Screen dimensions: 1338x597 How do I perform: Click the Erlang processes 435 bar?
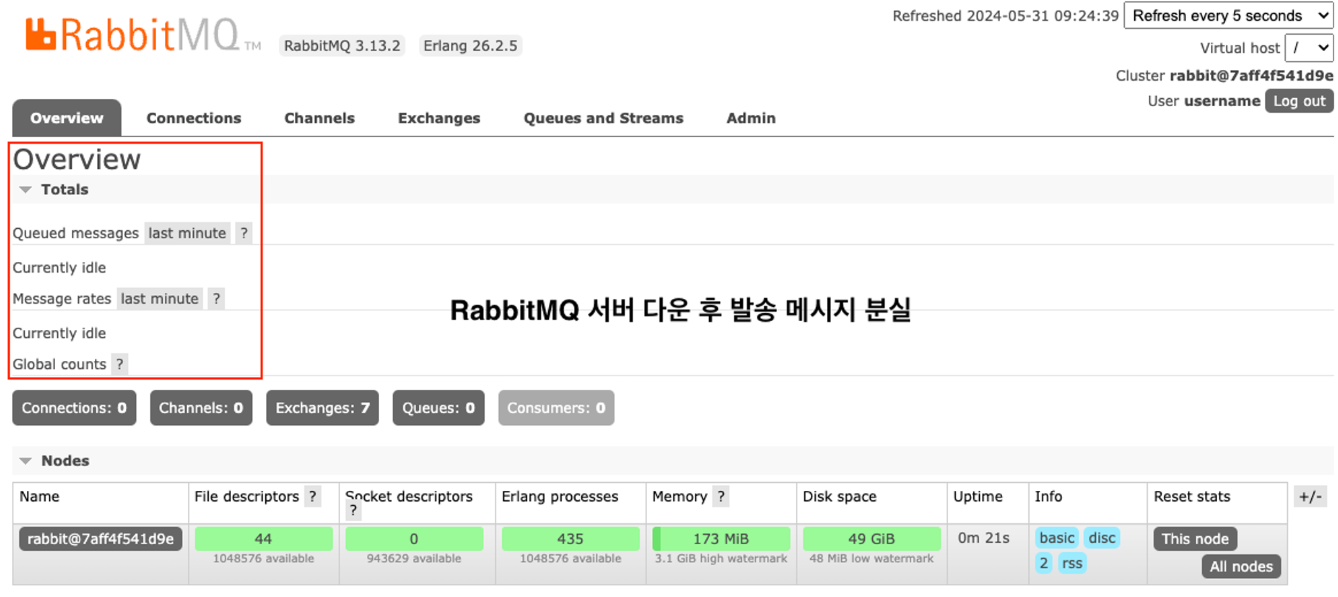pos(570,539)
